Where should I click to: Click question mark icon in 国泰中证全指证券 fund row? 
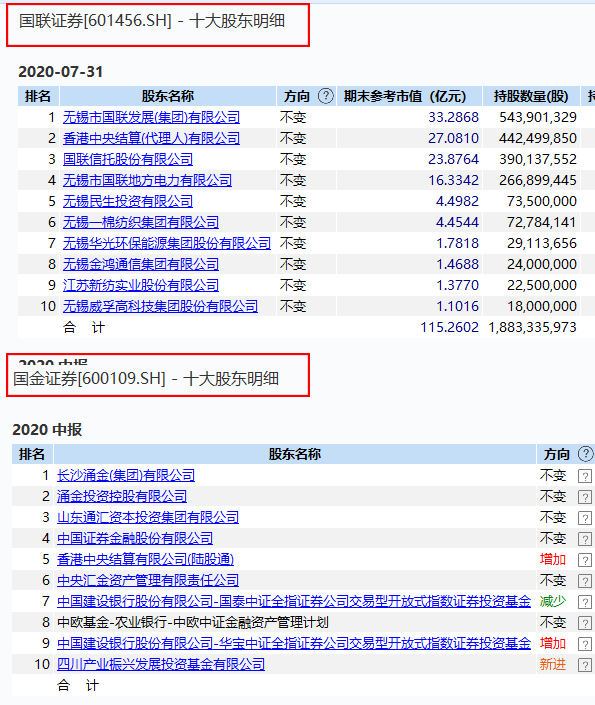point(585,602)
